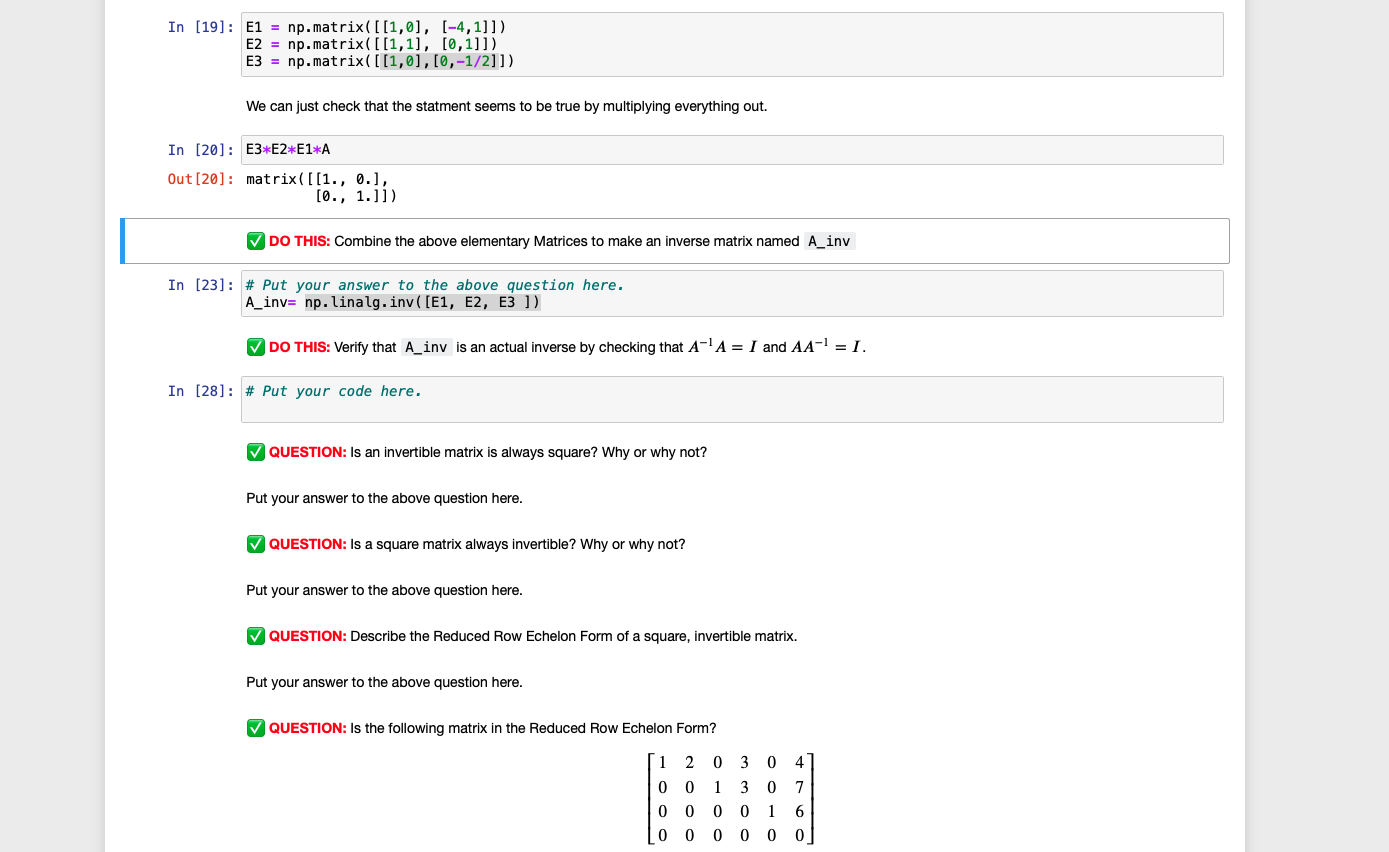1389x852 pixels.
Task: Click the blue selection bar beside the DO THIS cell
Action: click(123, 240)
